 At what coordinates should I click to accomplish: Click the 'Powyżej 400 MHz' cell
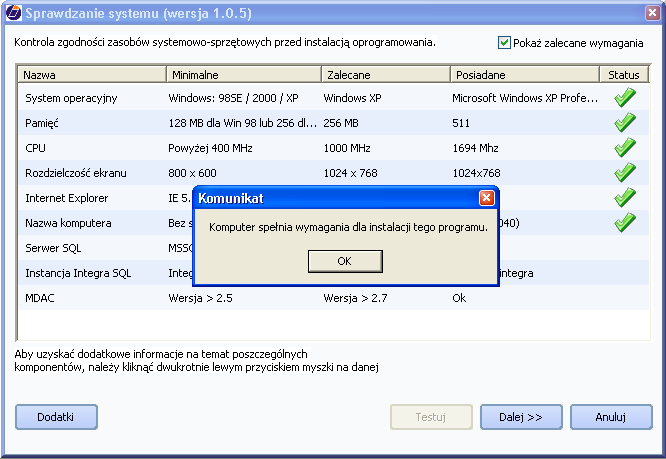[x=210, y=148]
